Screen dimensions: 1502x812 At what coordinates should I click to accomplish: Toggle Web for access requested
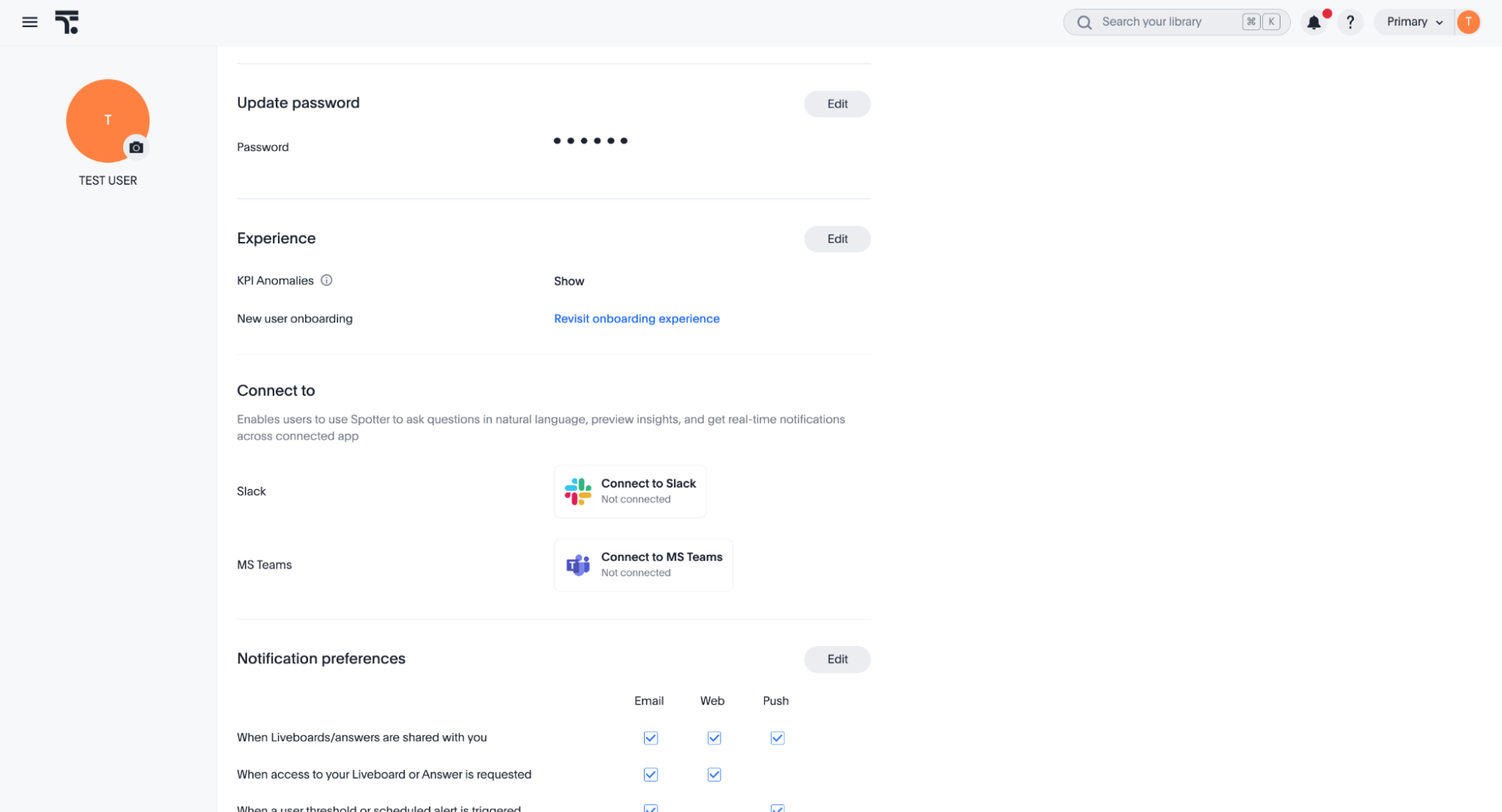[x=714, y=774]
